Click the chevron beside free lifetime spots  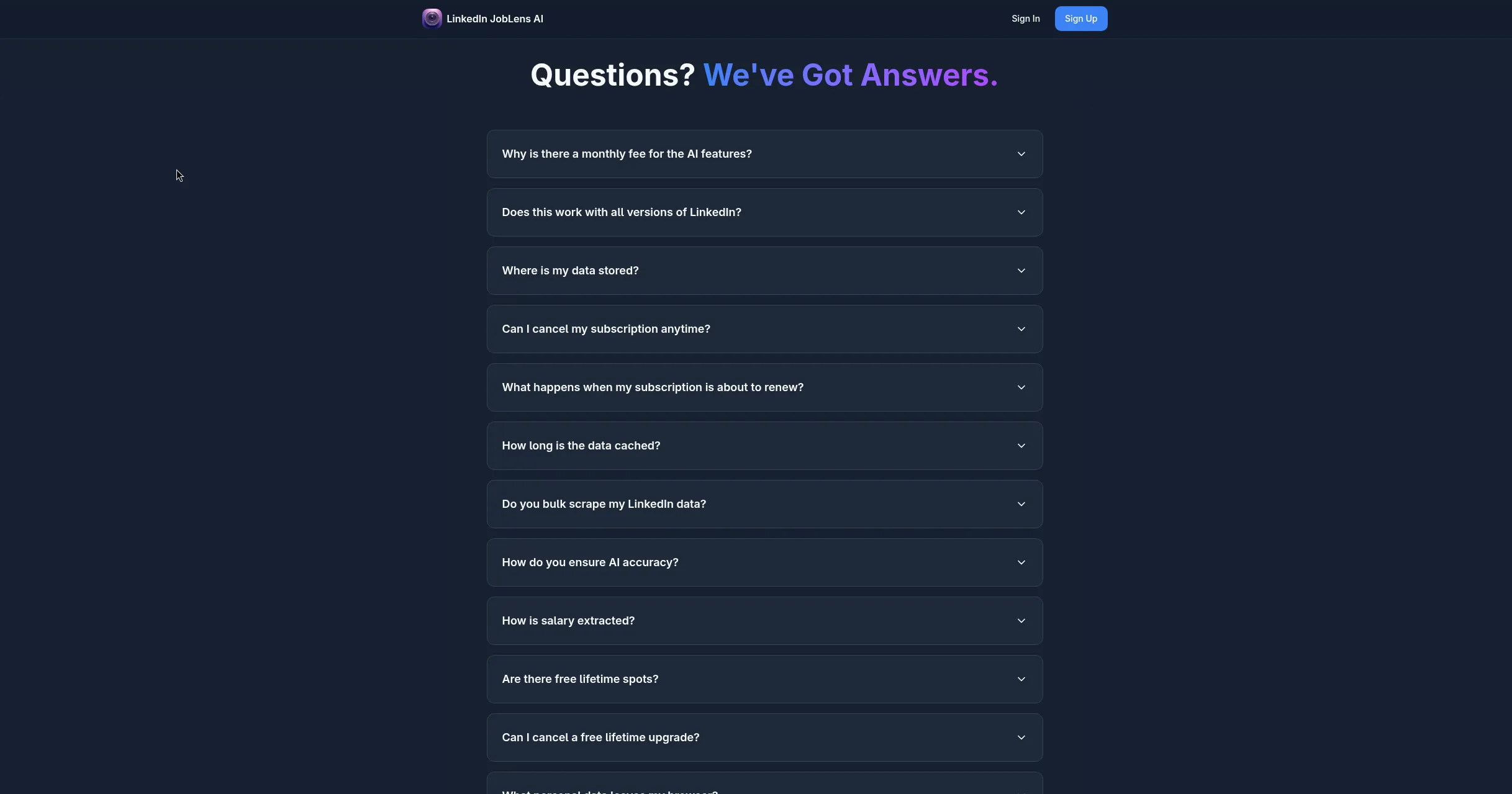(x=1021, y=679)
